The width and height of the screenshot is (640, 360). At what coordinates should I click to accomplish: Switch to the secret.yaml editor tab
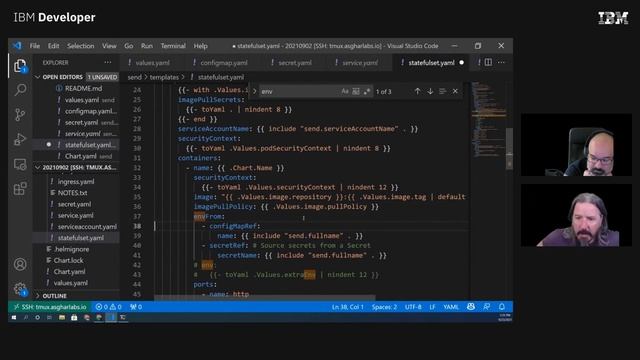294,62
